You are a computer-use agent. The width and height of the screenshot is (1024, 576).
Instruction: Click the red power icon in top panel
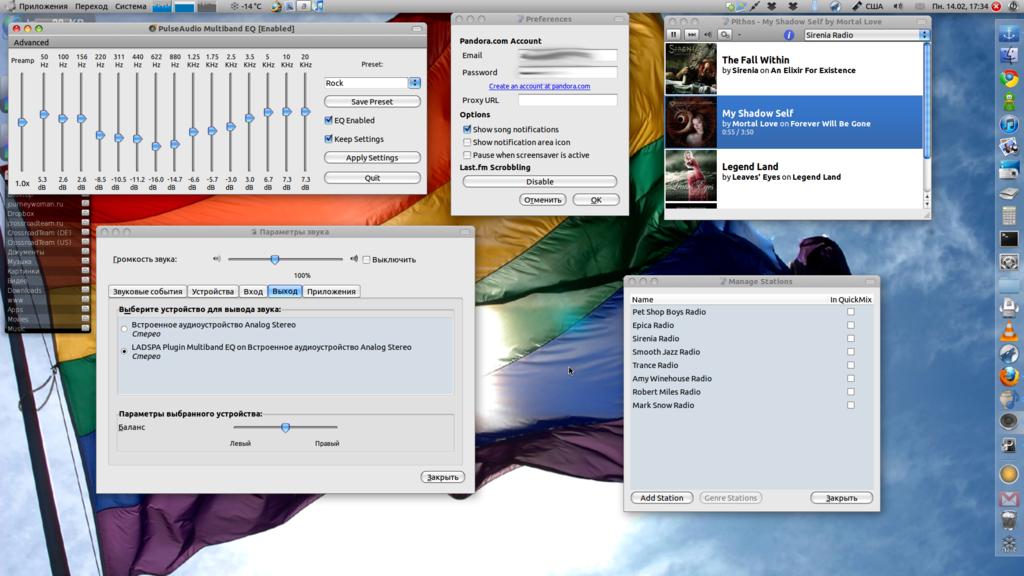pos(997,7)
